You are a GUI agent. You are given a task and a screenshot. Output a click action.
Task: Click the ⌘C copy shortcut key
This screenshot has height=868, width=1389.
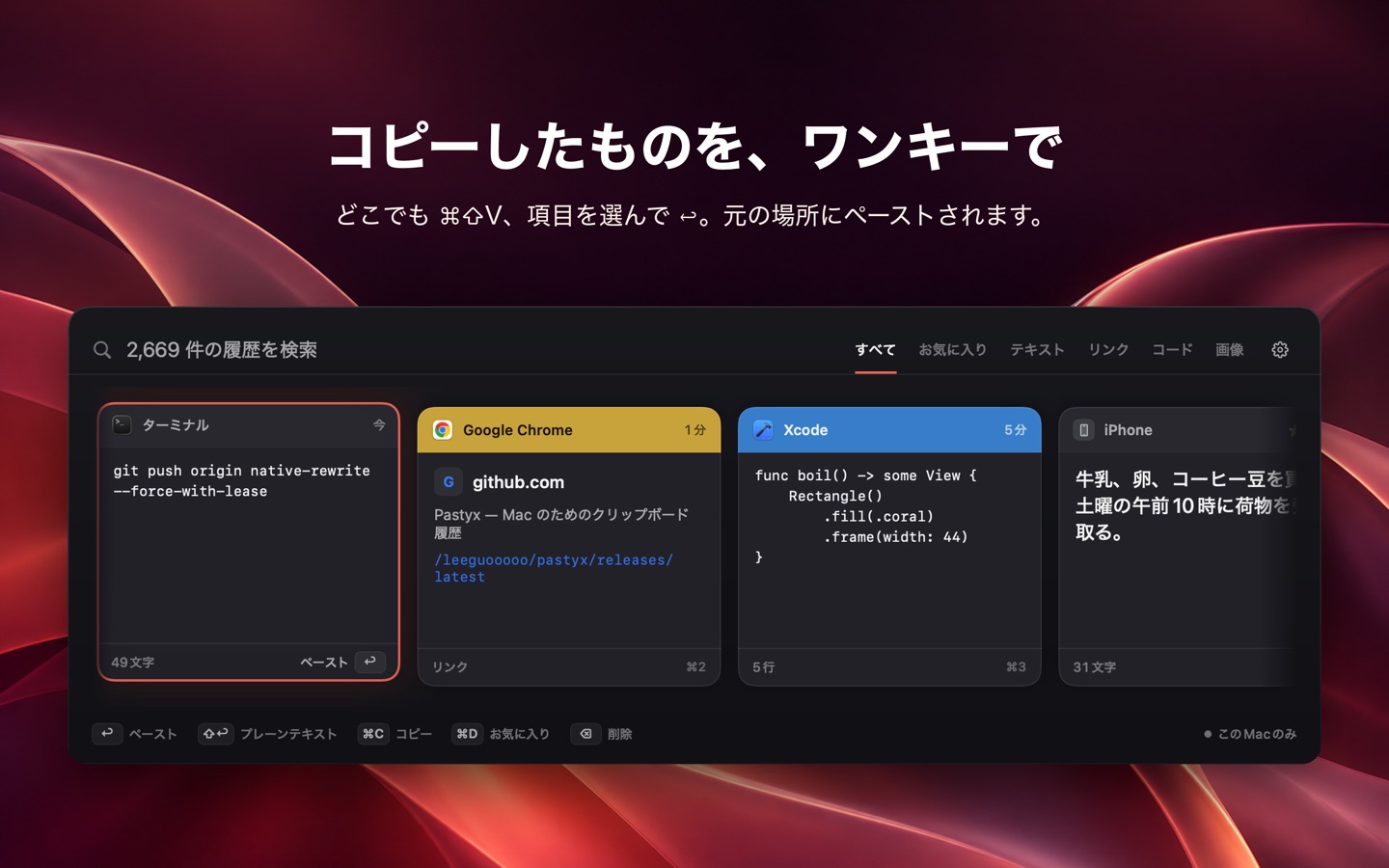(372, 734)
